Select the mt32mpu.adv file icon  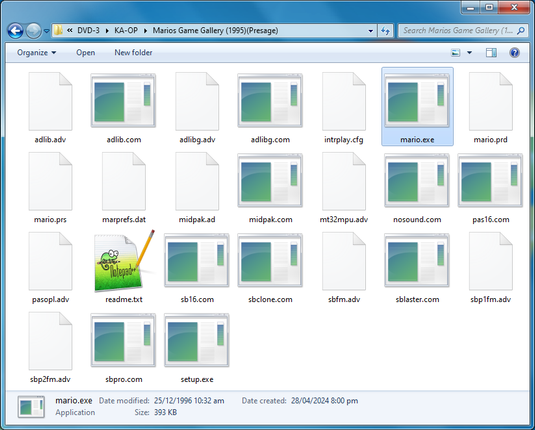(x=344, y=181)
